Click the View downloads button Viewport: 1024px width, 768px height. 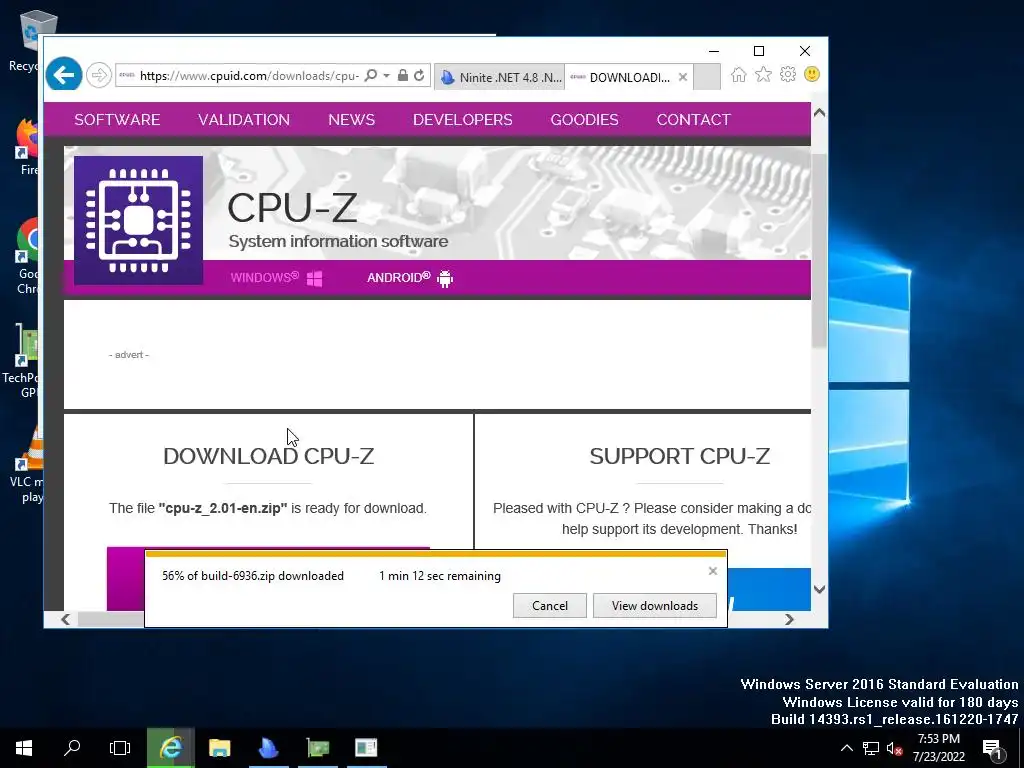coord(654,605)
